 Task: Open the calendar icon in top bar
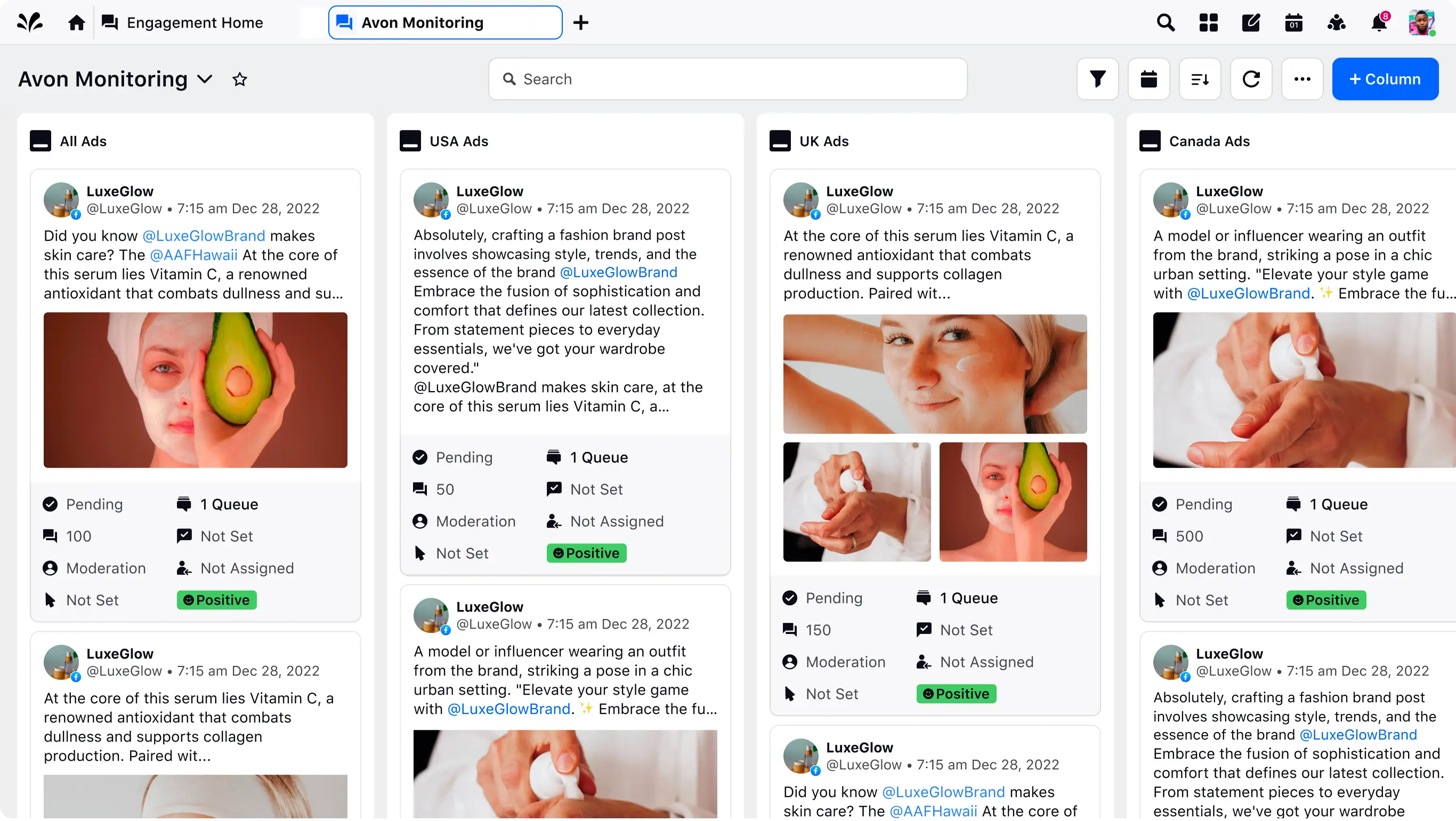(x=1294, y=22)
